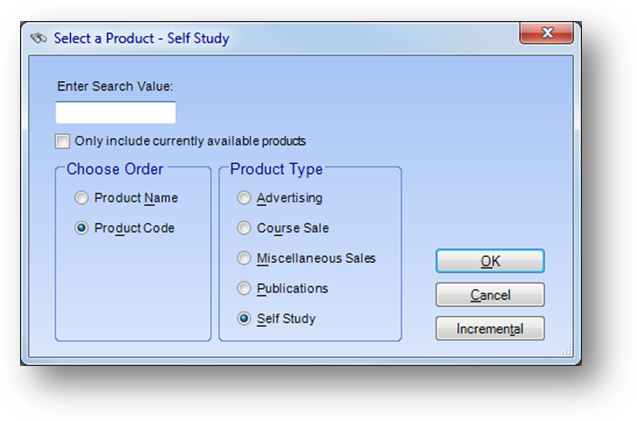This screenshot has height=421, width=637.
Task: Click the 'Select a Product - Self Study' title
Action: (x=141, y=38)
